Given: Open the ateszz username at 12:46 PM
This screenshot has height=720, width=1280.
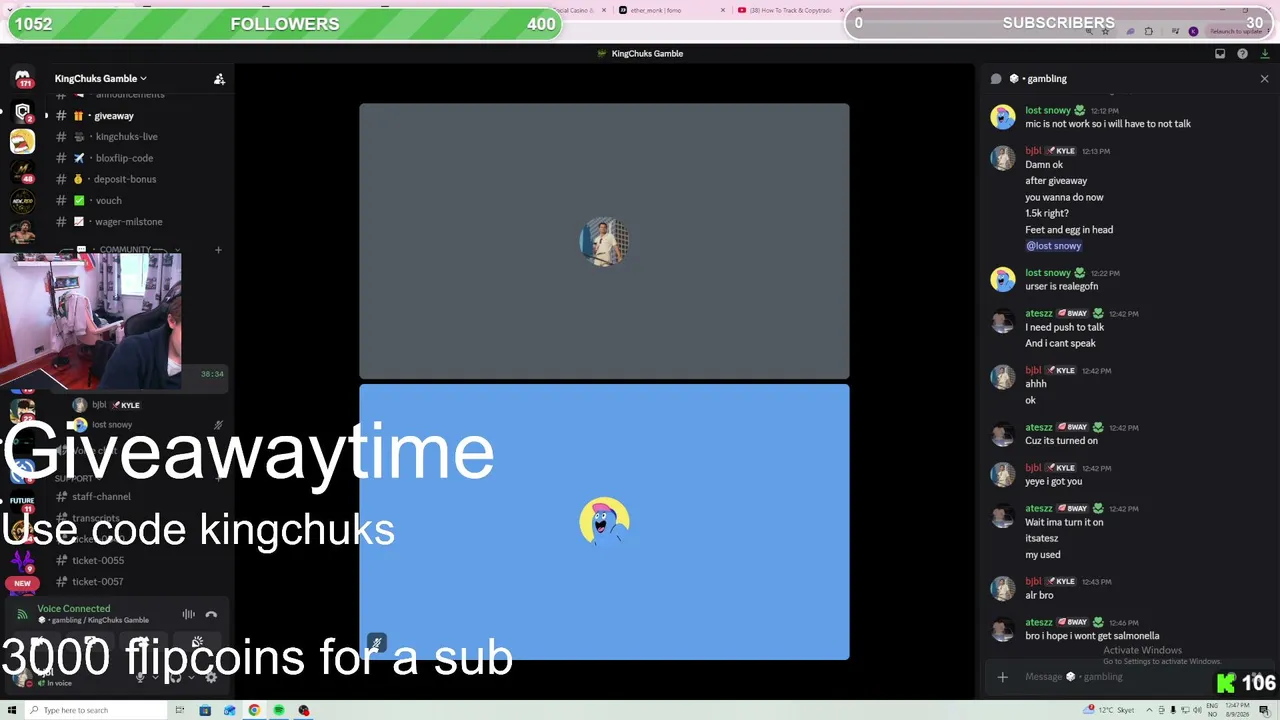Looking at the screenshot, I should 1039,622.
